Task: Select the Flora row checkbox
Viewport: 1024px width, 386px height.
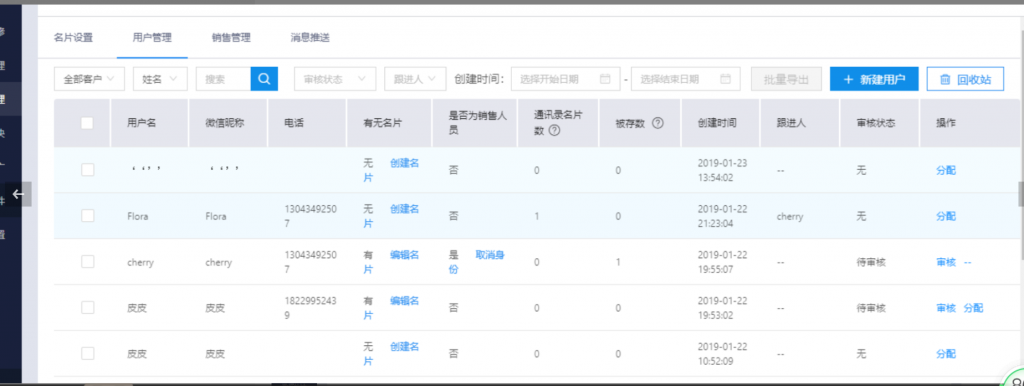Action: 88,216
